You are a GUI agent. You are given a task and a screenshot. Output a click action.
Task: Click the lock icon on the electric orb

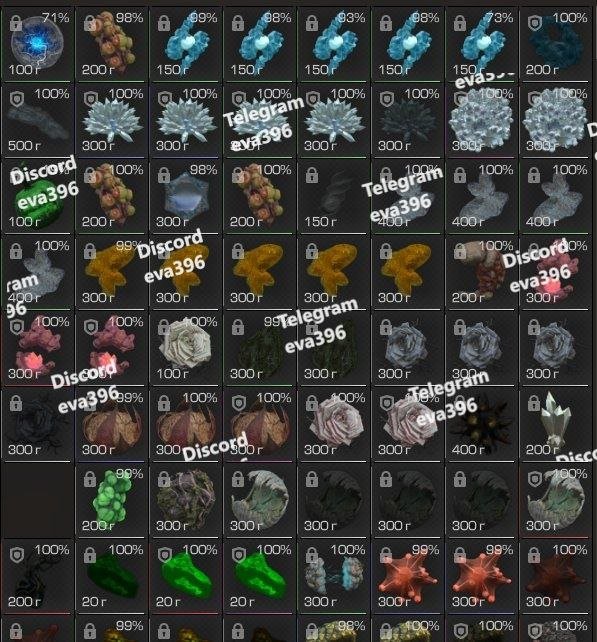click(x=16, y=23)
